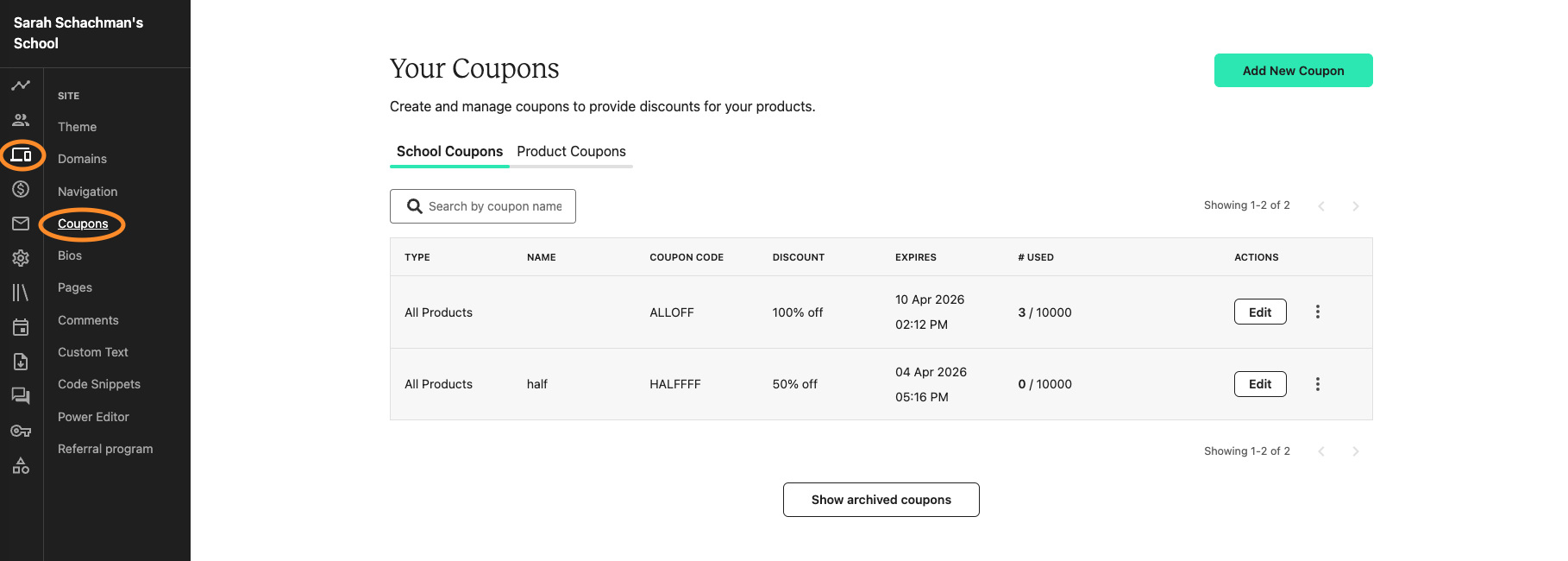Open Referral program in the Site menu
The image size is (1568, 561).
(x=105, y=449)
